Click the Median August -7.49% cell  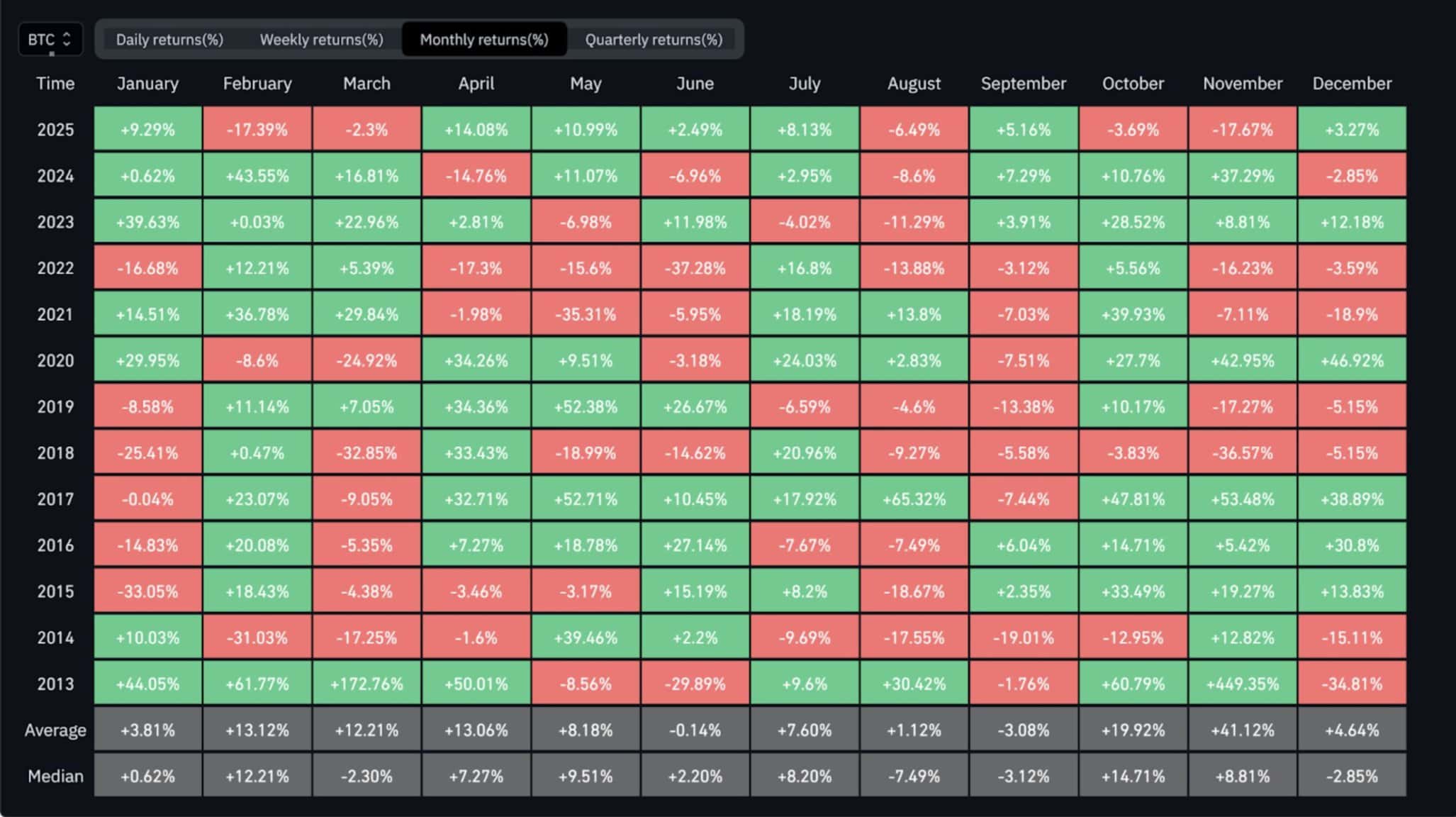tap(914, 776)
